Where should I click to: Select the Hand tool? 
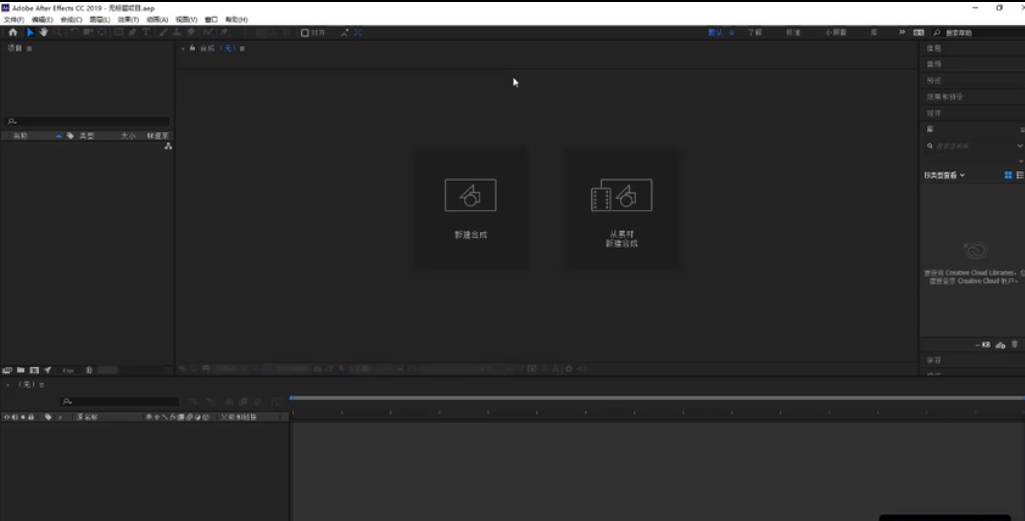click(44, 32)
